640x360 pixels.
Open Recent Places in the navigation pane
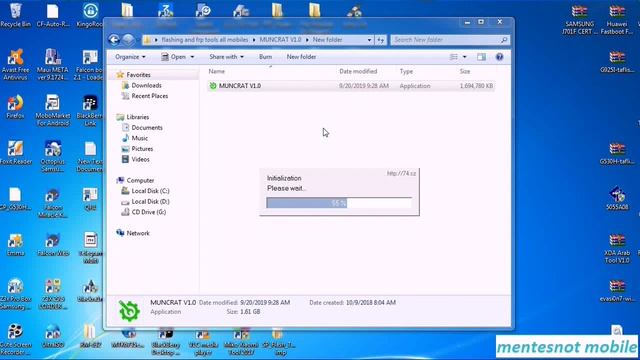(x=149, y=96)
